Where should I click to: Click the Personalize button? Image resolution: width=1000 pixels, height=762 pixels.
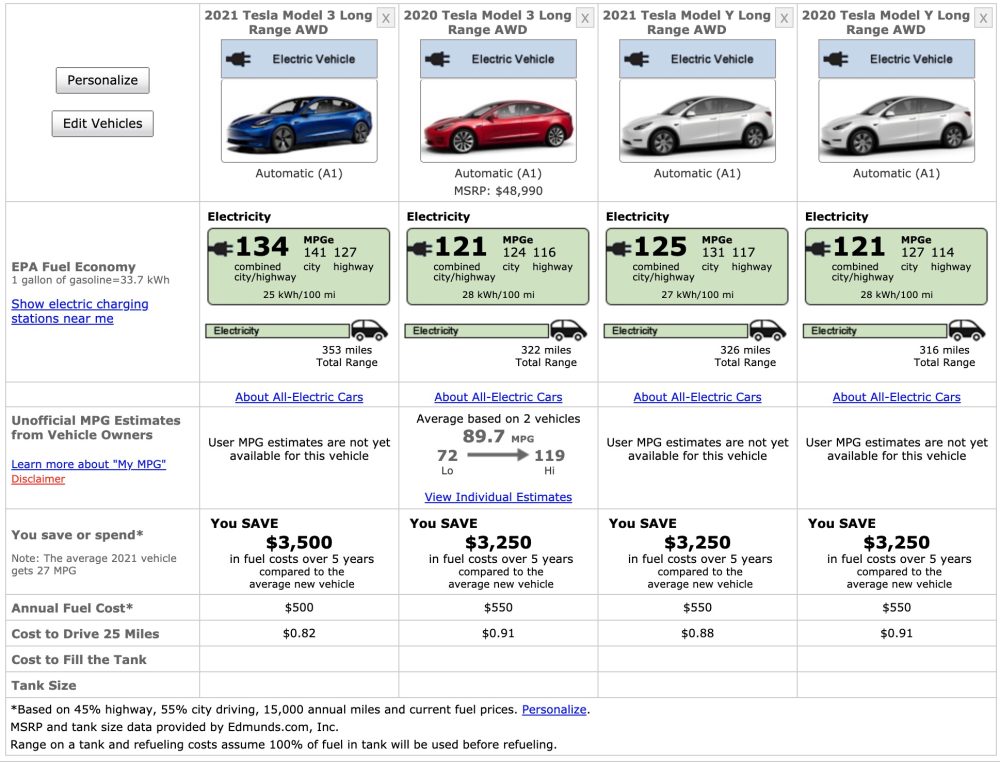[x=102, y=81]
